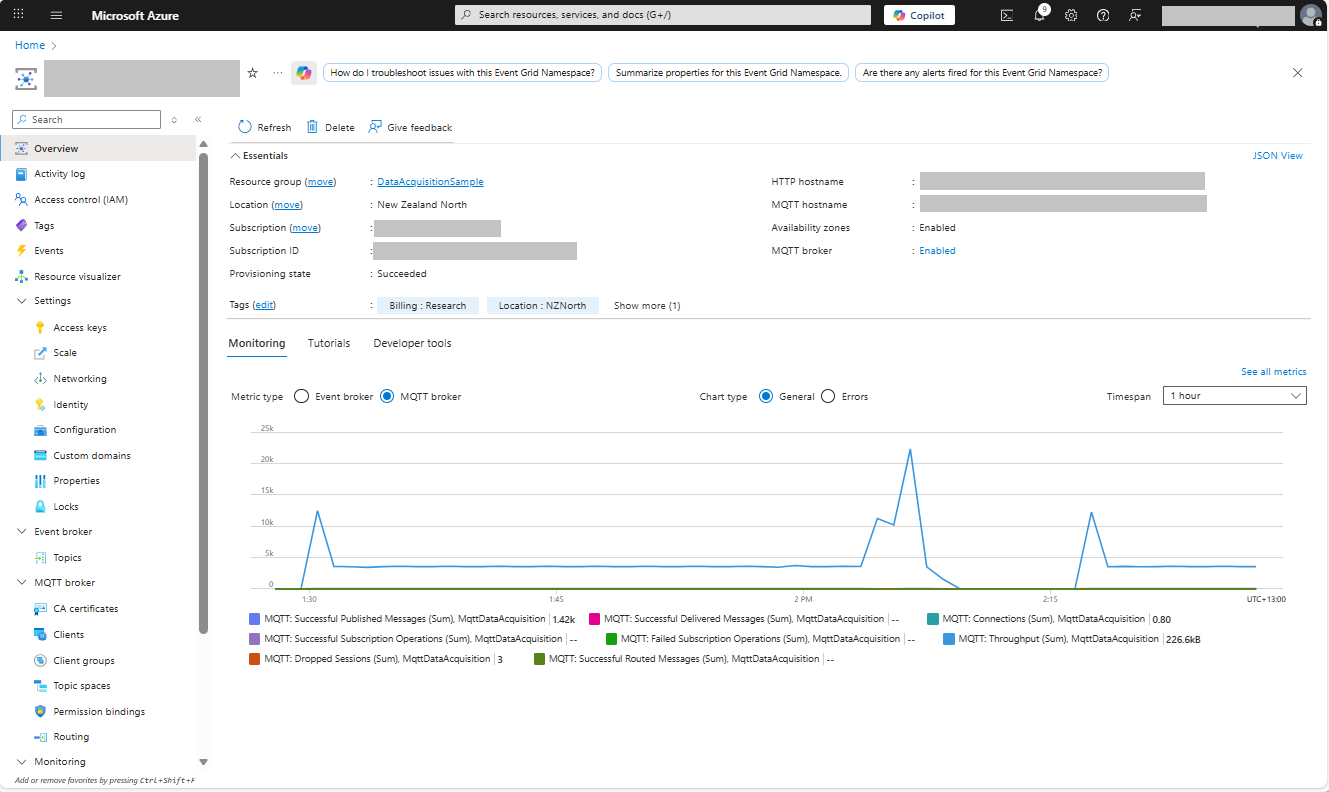Favorite this resource with the star icon
This screenshot has height=792, width=1329.
click(252, 73)
